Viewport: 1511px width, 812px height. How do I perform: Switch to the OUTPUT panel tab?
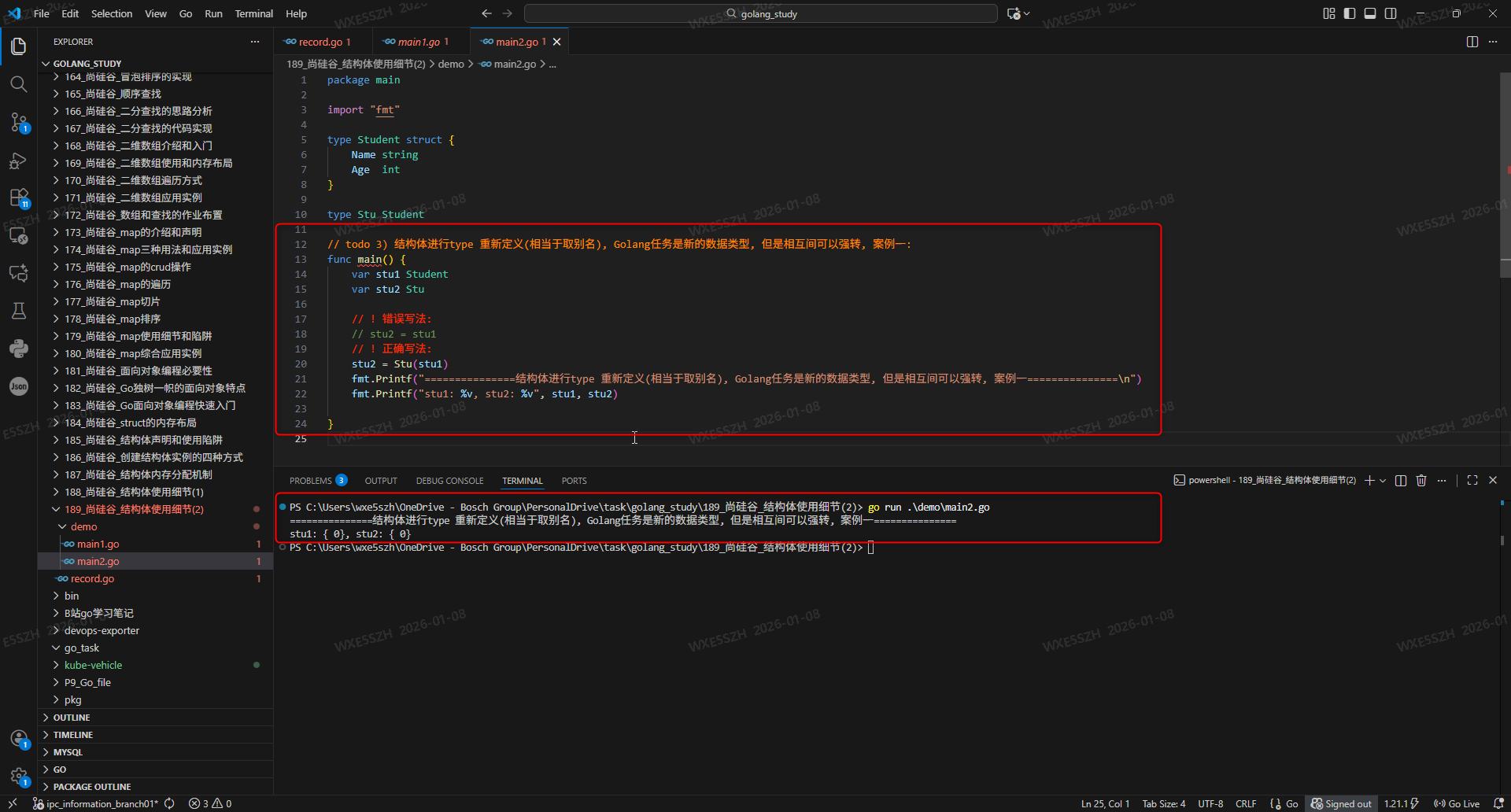(381, 480)
